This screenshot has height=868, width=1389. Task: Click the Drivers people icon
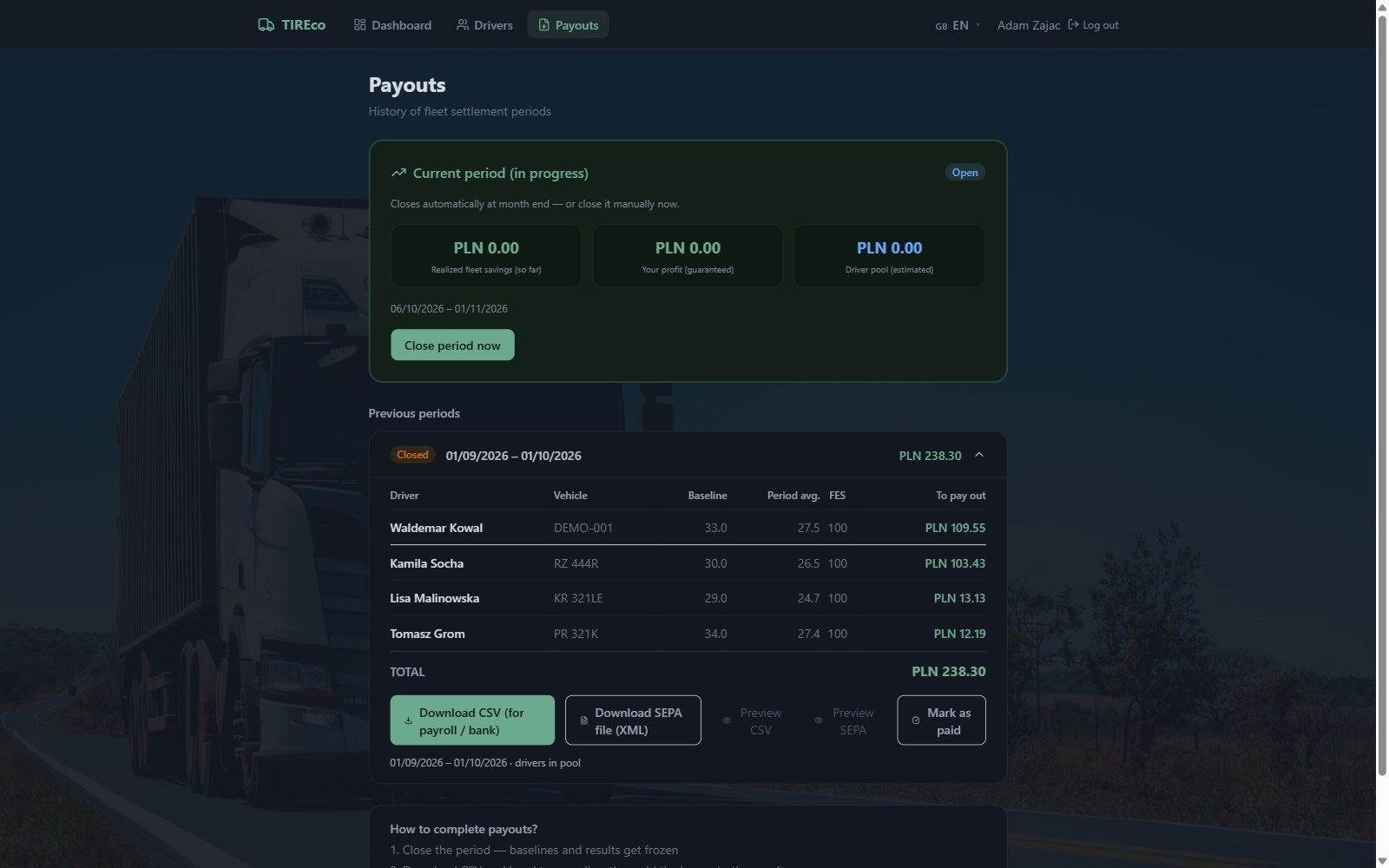(x=463, y=25)
